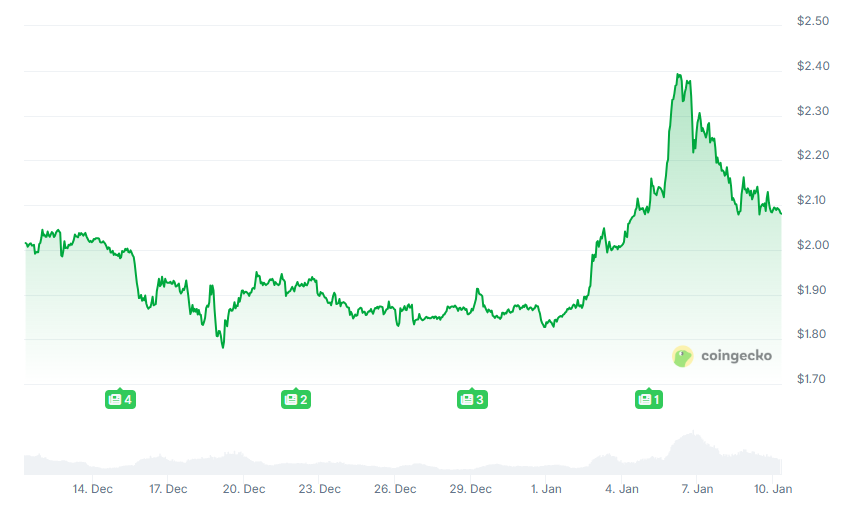Viewport: 854px width, 511px height.
Task: Click the 10. Jan date label
Action: click(773, 489)
